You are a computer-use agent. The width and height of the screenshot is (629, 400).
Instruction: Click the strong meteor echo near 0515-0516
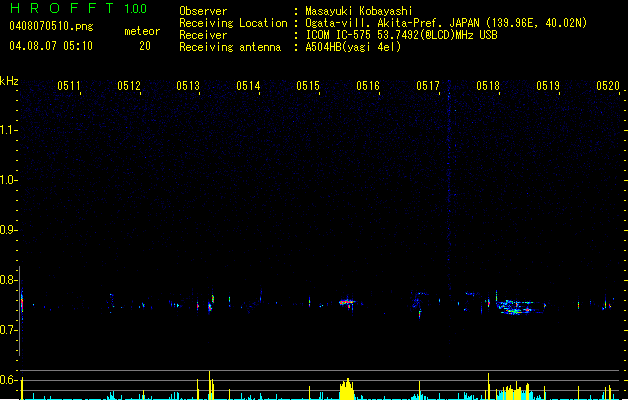pyautogui.click(x=347, y=302)
